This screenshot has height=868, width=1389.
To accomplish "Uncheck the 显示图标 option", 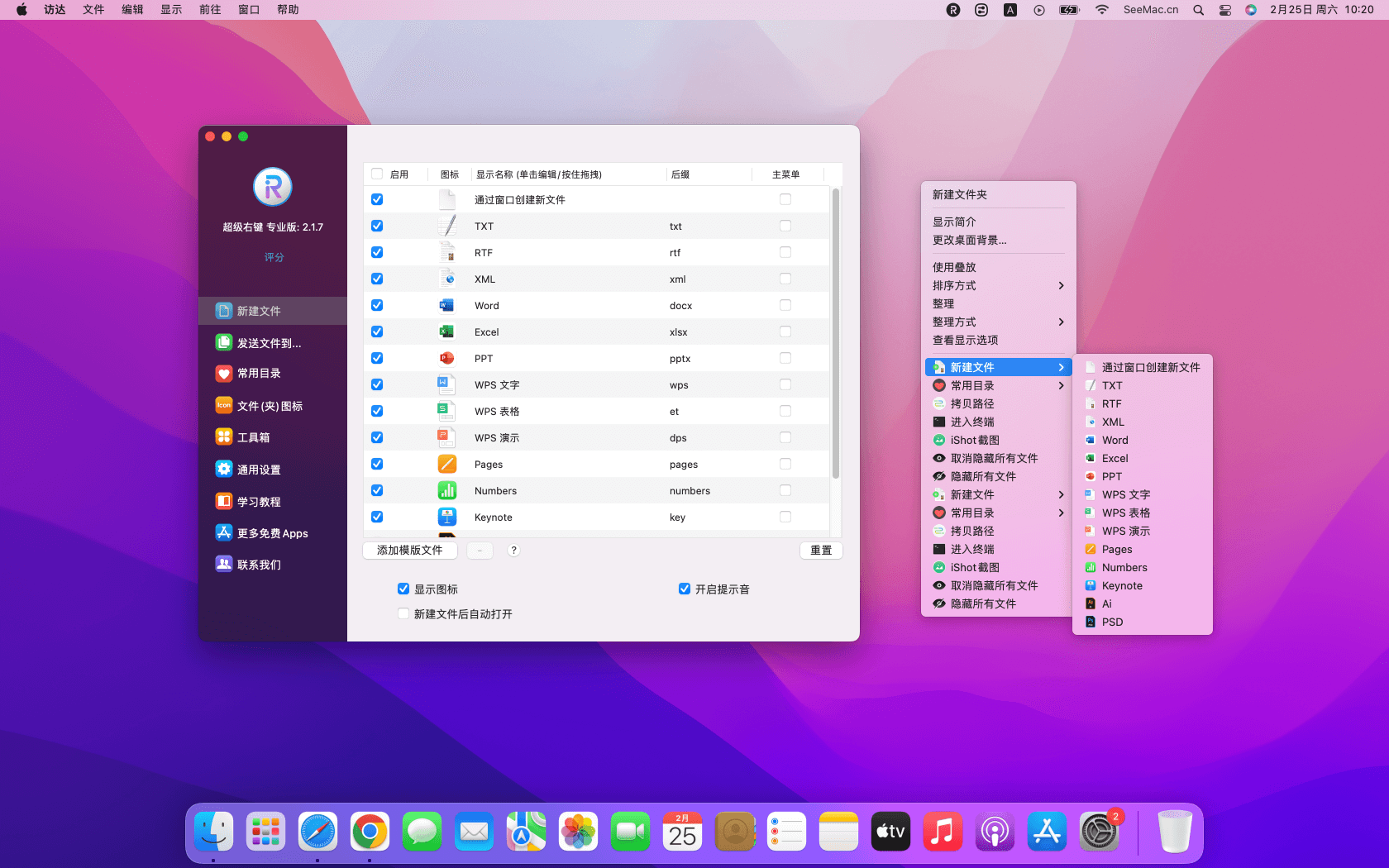I will coord(403,589).
